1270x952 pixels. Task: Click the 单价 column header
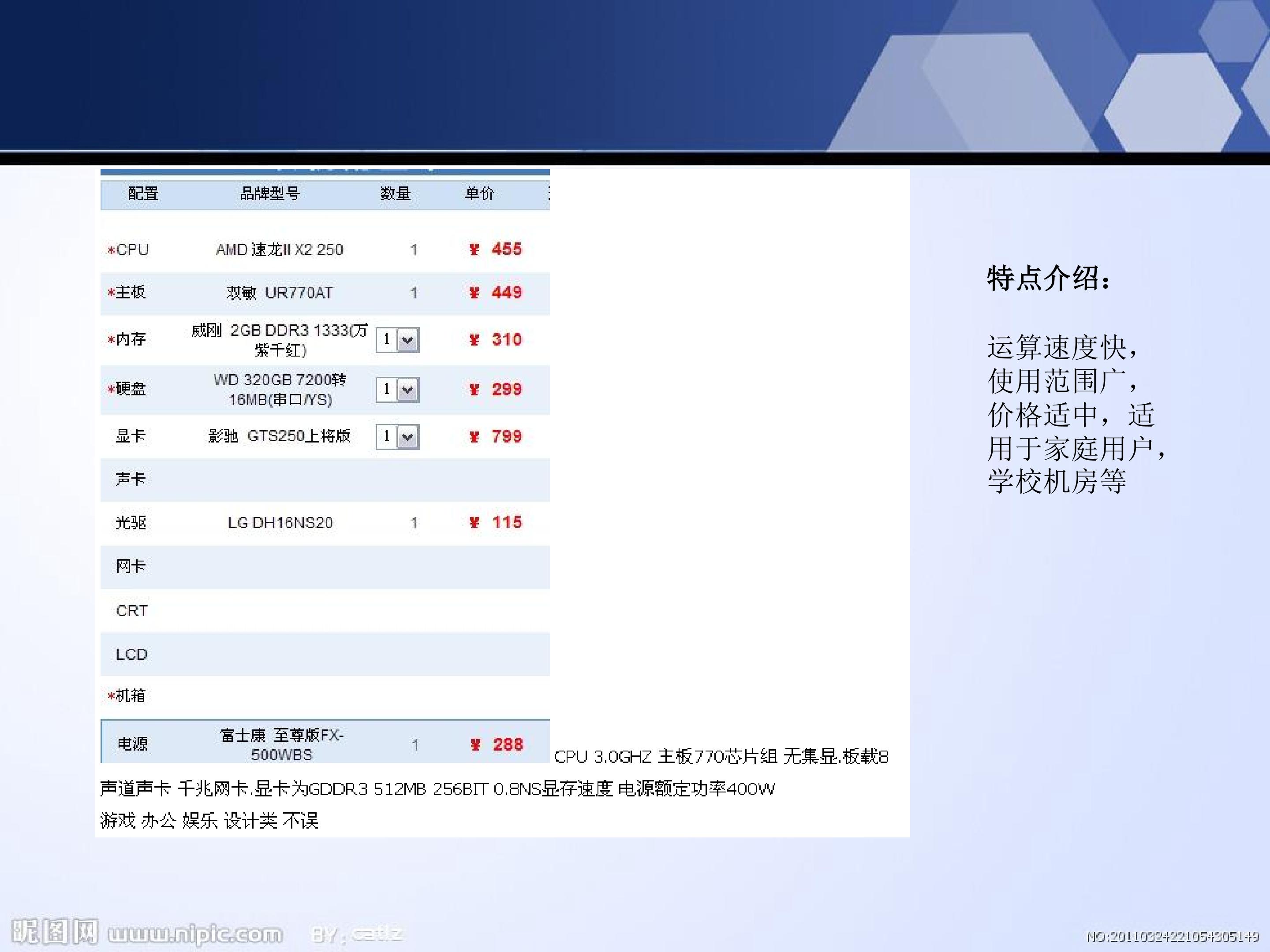[479, 194]
